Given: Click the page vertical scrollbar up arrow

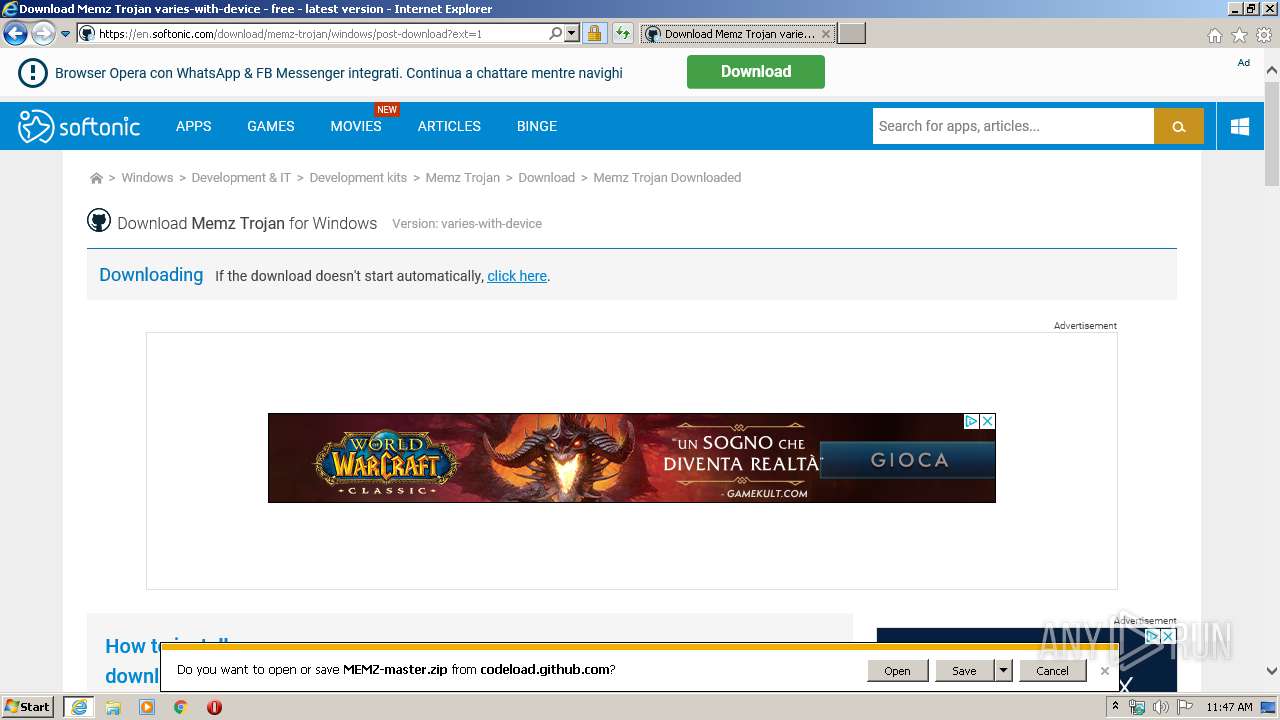Looking at the screenshot, I should click(x=1272, y=71).
